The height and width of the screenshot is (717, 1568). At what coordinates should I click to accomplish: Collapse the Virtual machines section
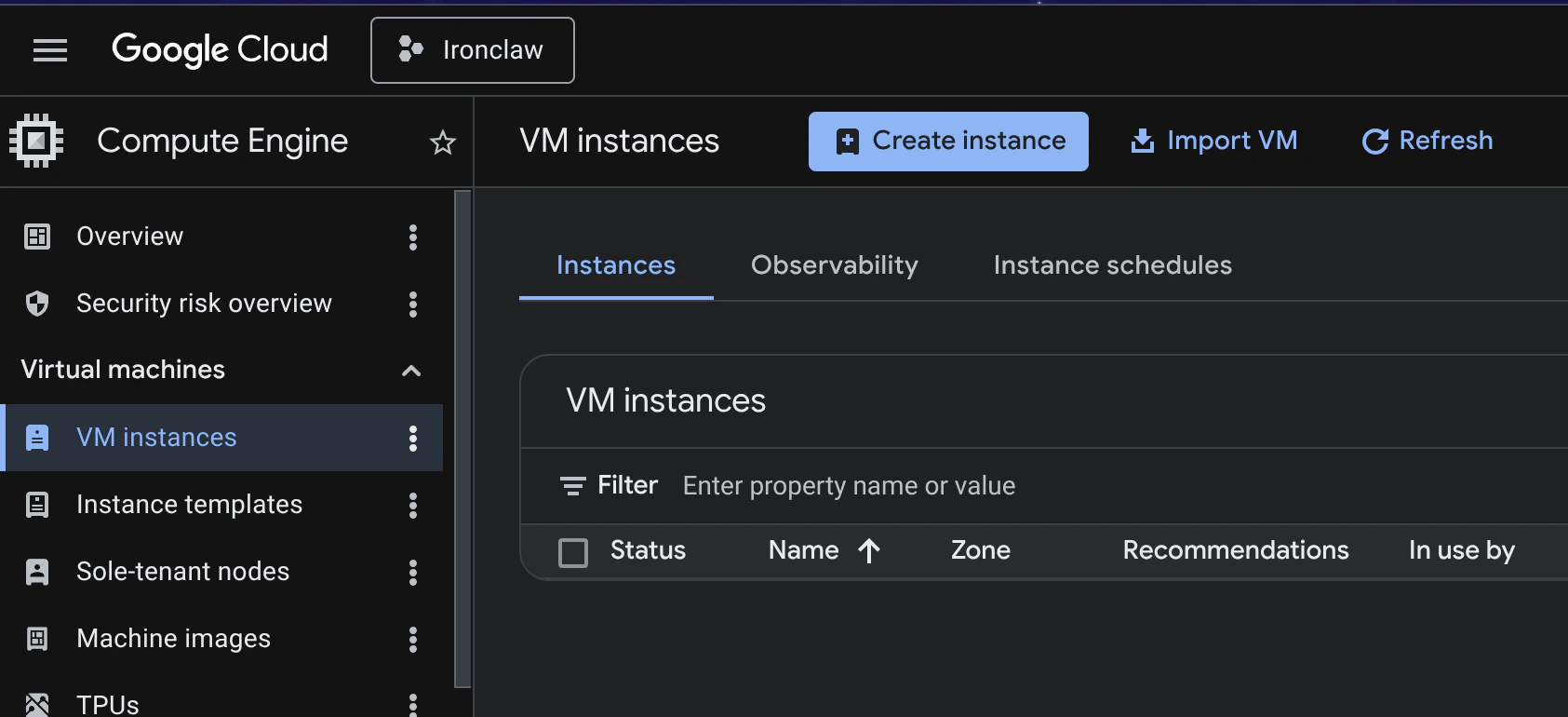411,371
